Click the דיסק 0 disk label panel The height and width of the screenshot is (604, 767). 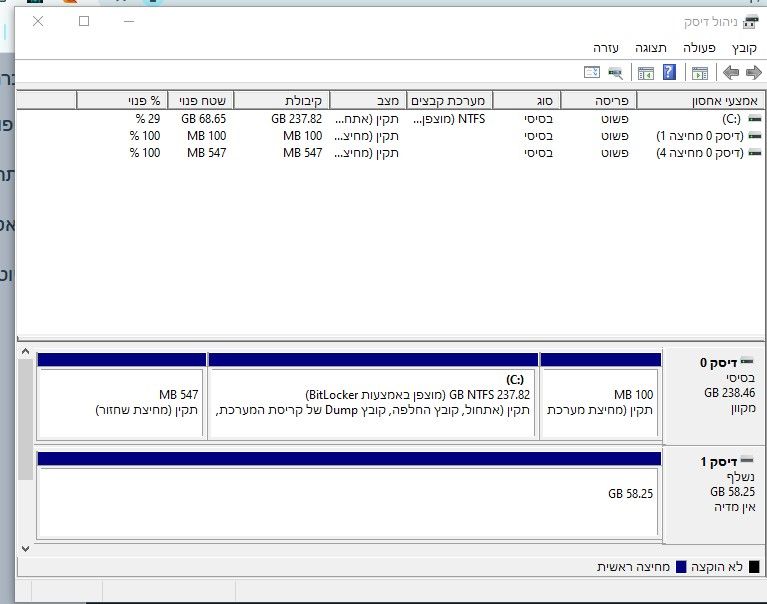[x=714, y=396]
